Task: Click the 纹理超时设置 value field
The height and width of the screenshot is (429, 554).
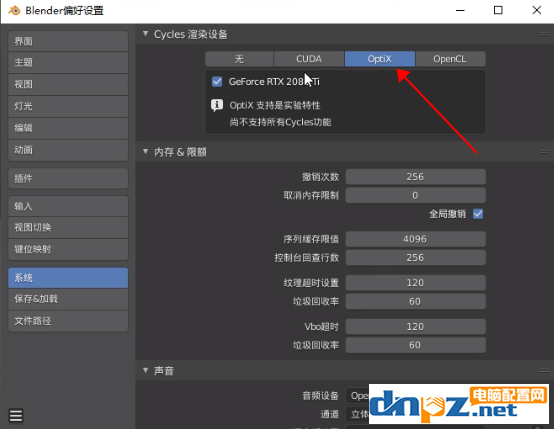Action: pos(416,283)
